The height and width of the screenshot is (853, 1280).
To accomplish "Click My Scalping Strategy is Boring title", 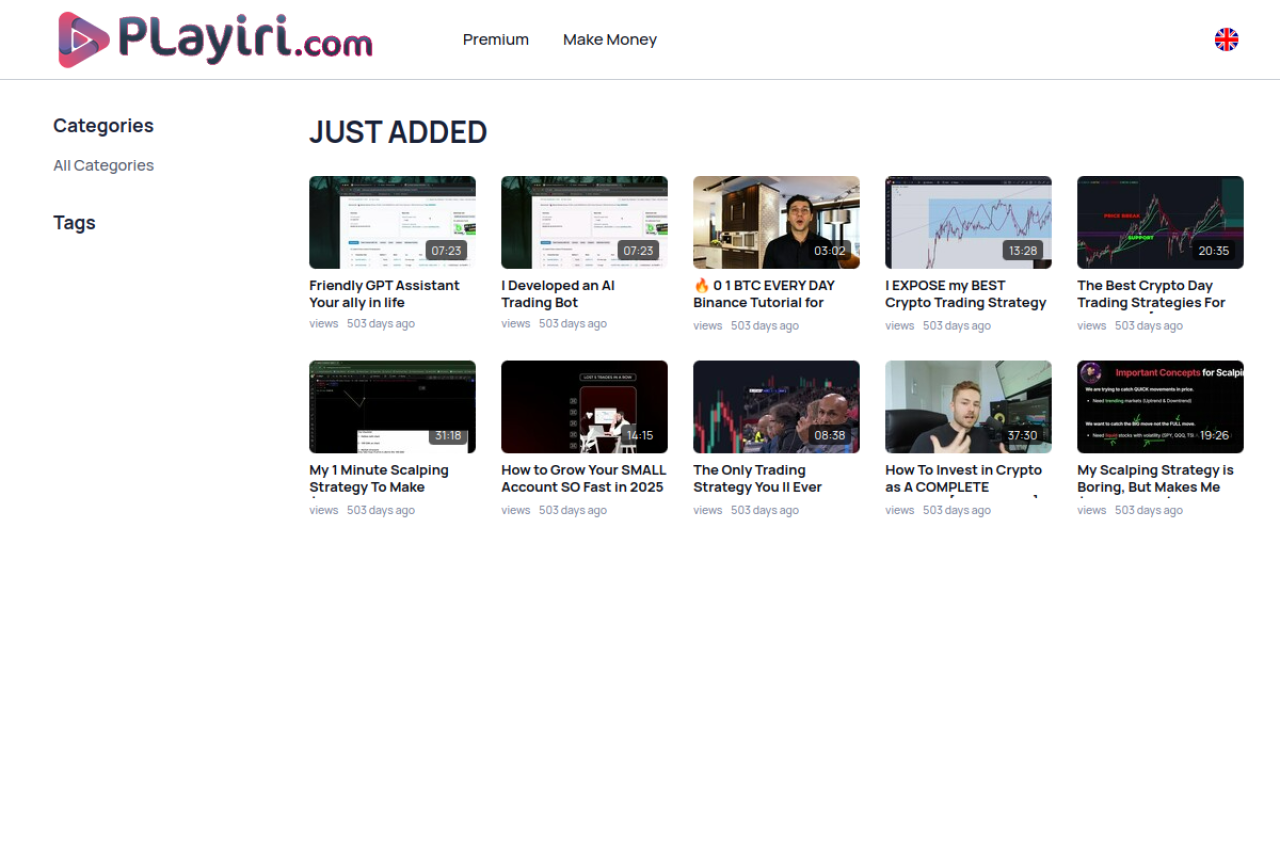I will pyautogui.click(x=1155, y=479).
